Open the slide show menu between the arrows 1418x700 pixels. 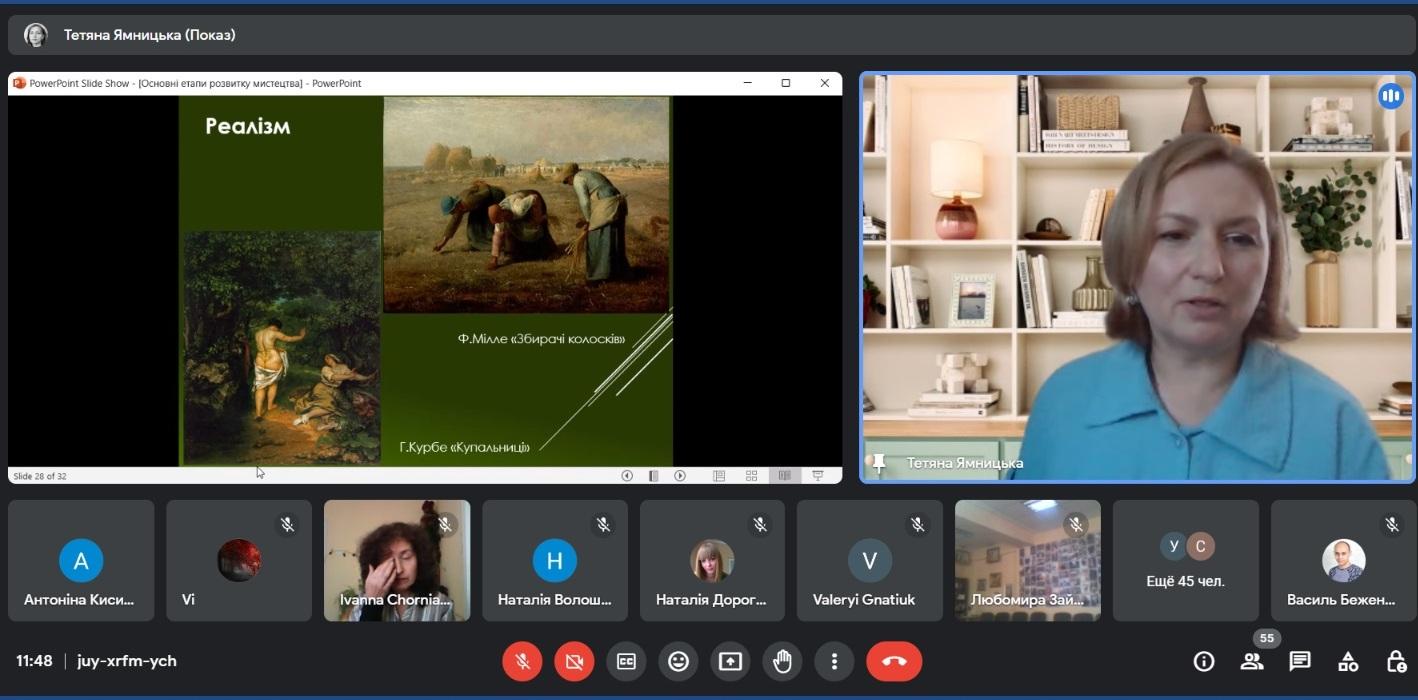[x=653, y=476]
